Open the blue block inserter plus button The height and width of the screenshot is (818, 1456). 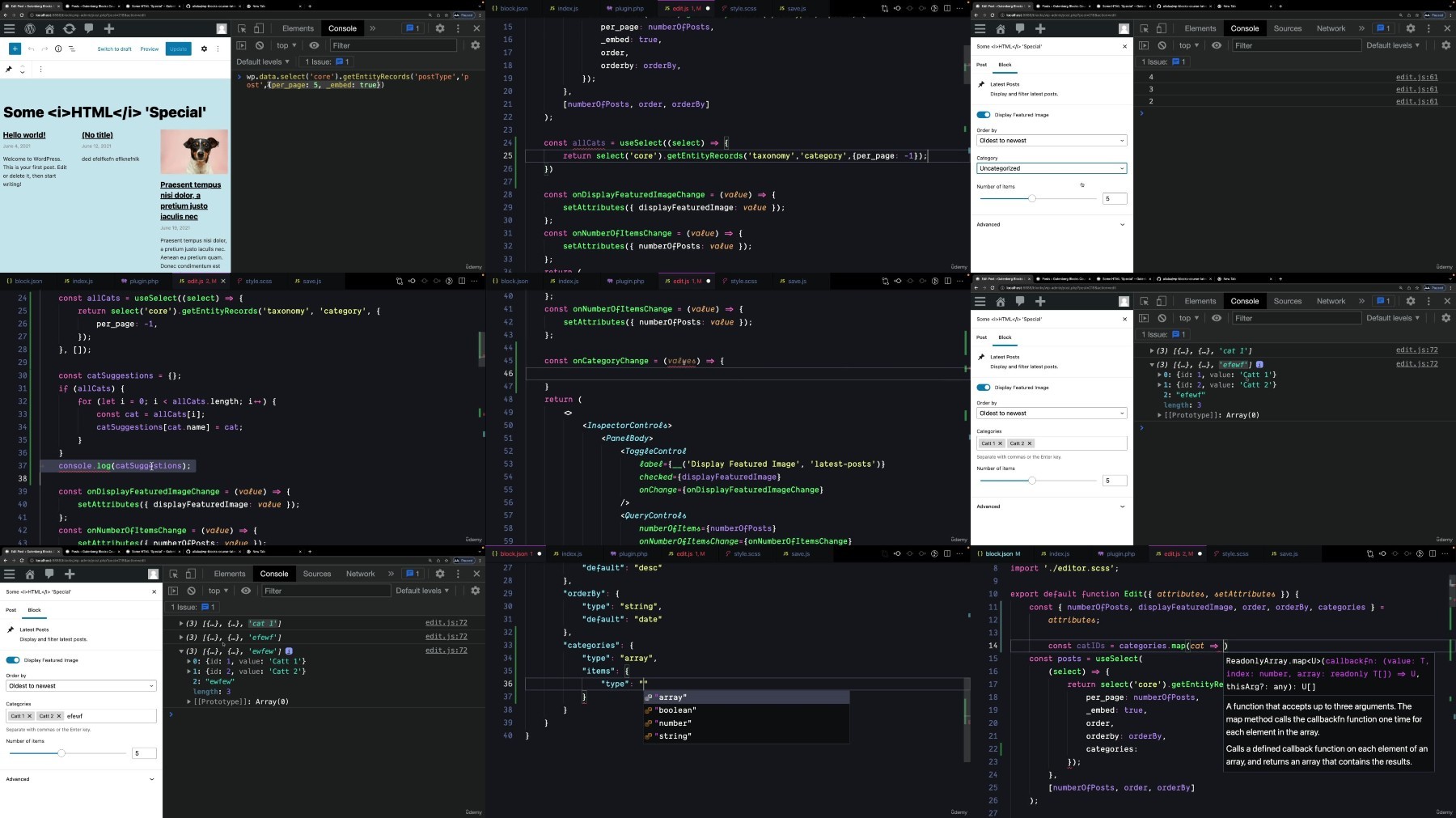pos(15,49)
